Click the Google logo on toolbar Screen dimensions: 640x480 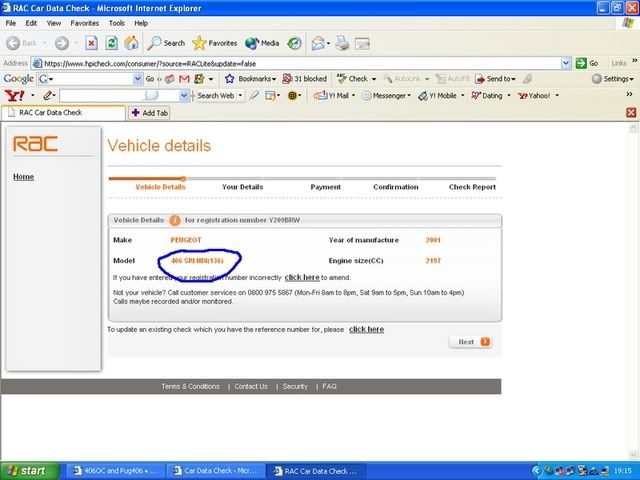tap(18, 79)
